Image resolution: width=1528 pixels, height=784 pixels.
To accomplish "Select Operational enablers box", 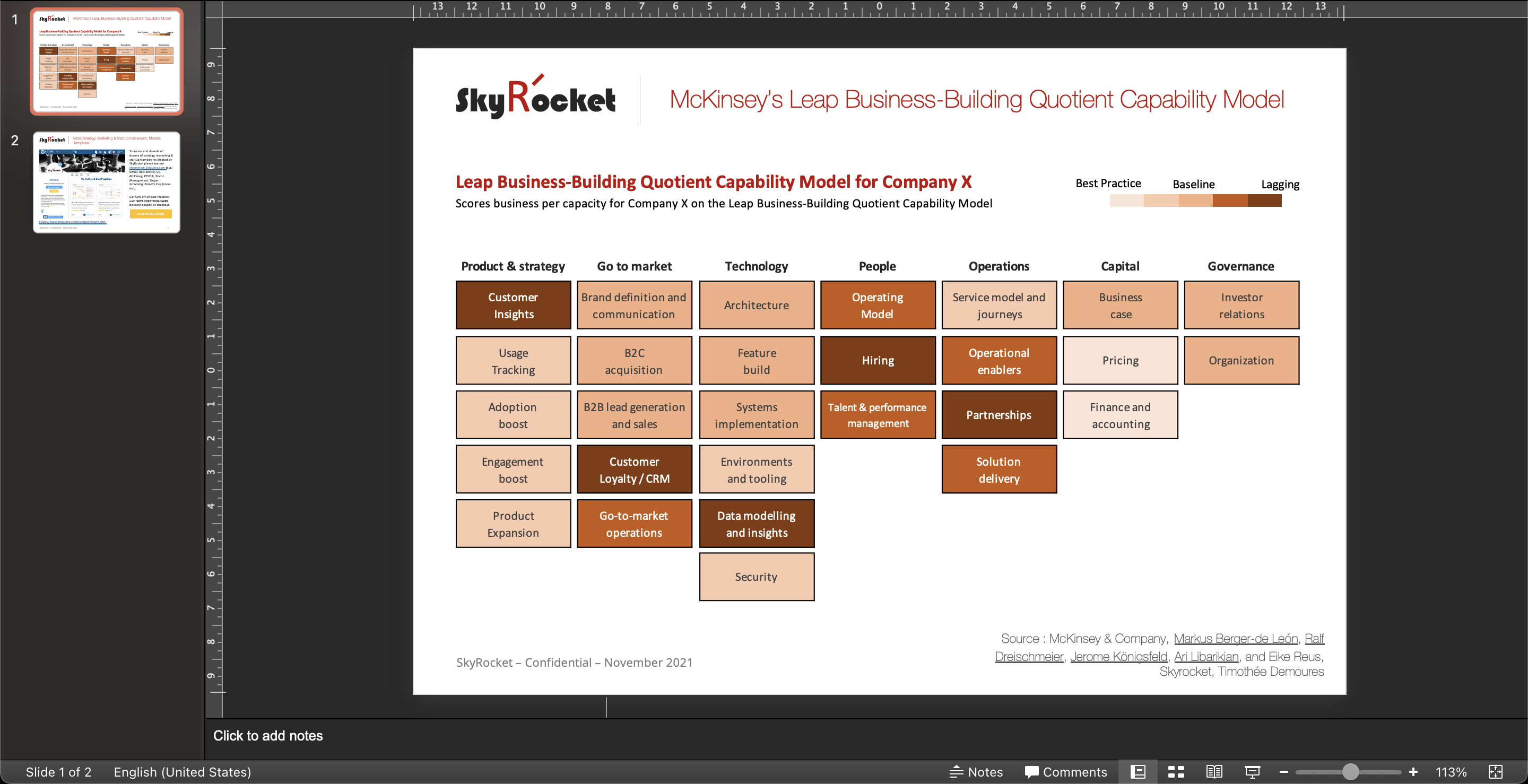I will click(x=999, y=361).
